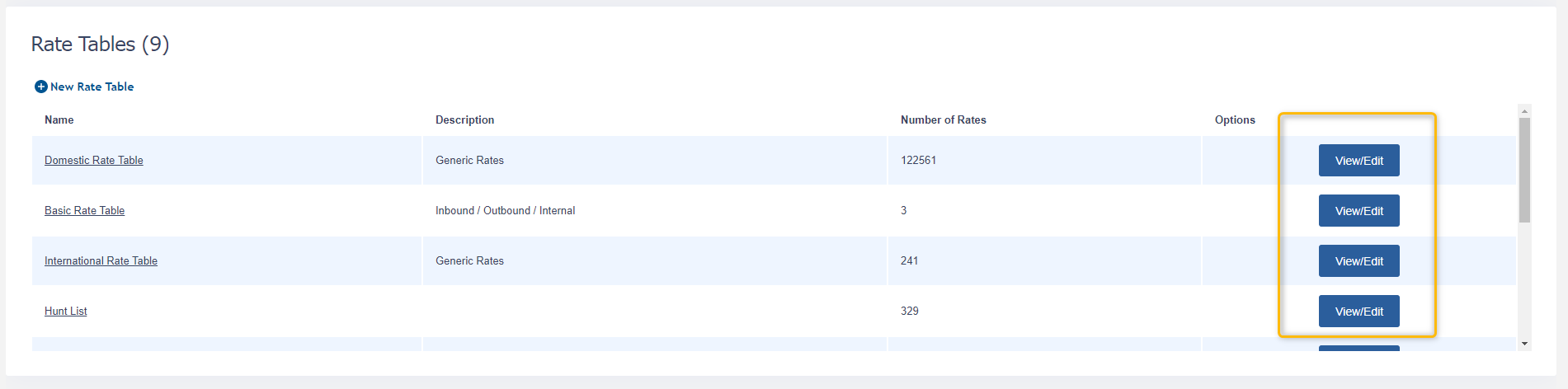Click the scrollbar down arrow
Viewport: 1568px width, 389px height.
[1524, 344]
